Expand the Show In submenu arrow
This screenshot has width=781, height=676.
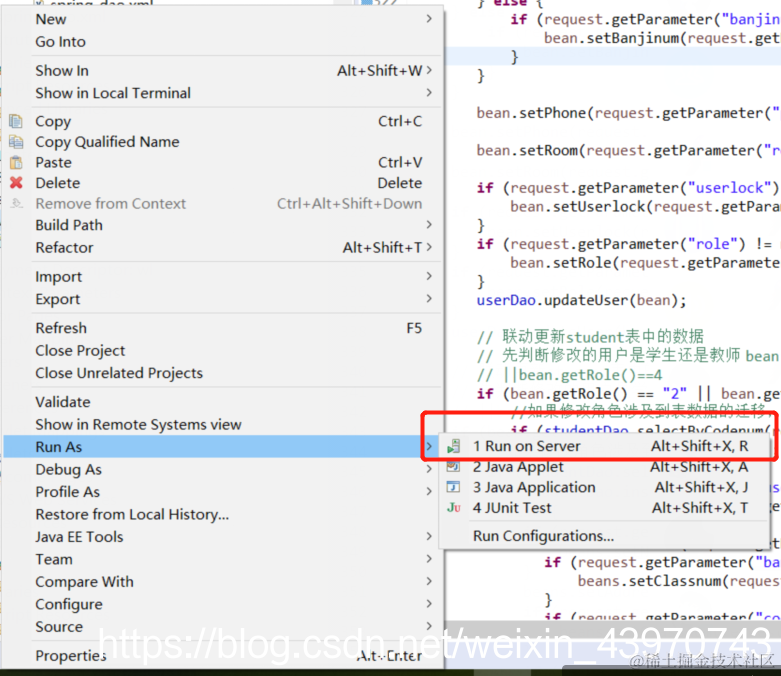[x=429, y=70]
